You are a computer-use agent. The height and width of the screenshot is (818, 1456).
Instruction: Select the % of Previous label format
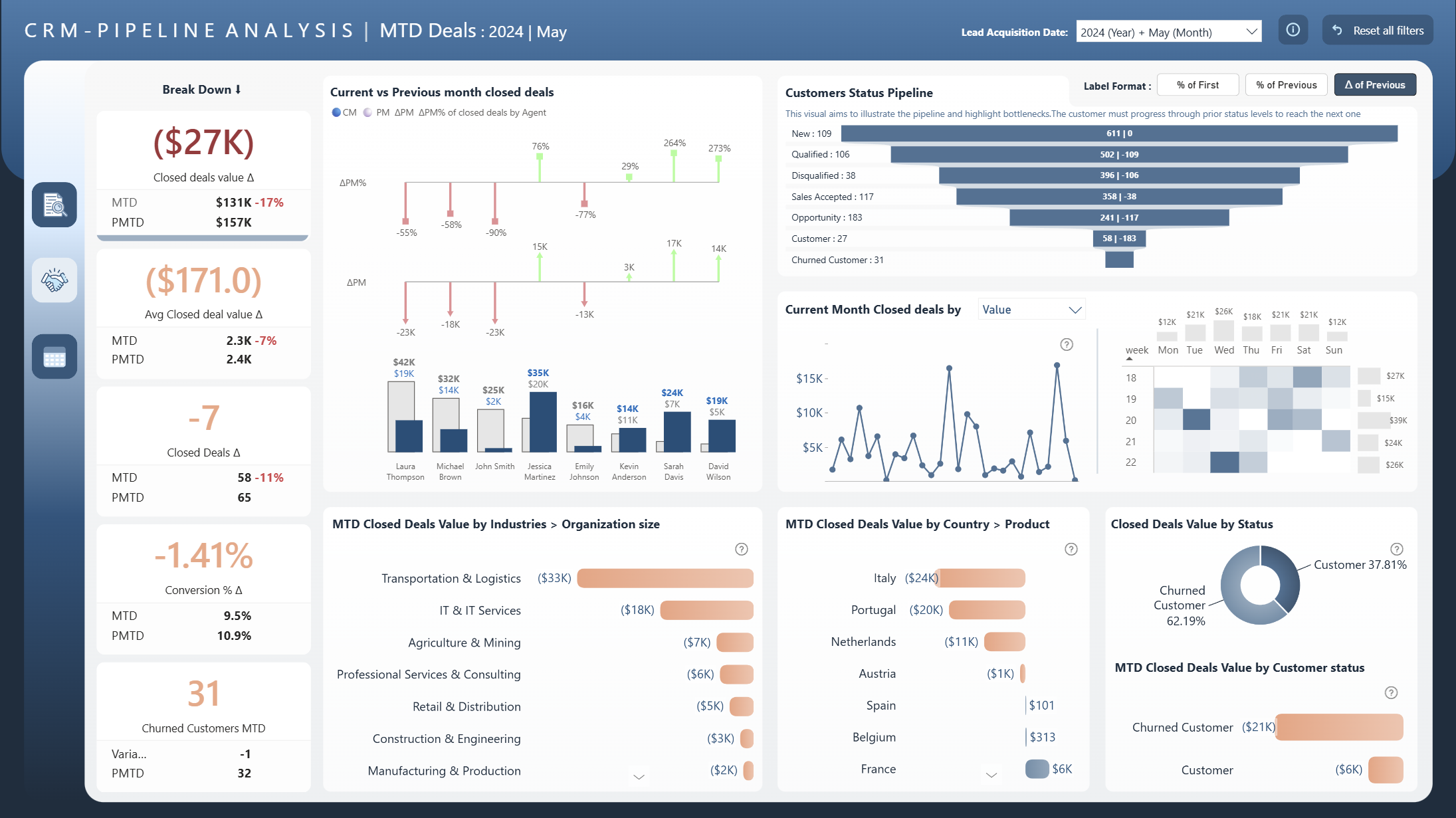click(1286, 85)
